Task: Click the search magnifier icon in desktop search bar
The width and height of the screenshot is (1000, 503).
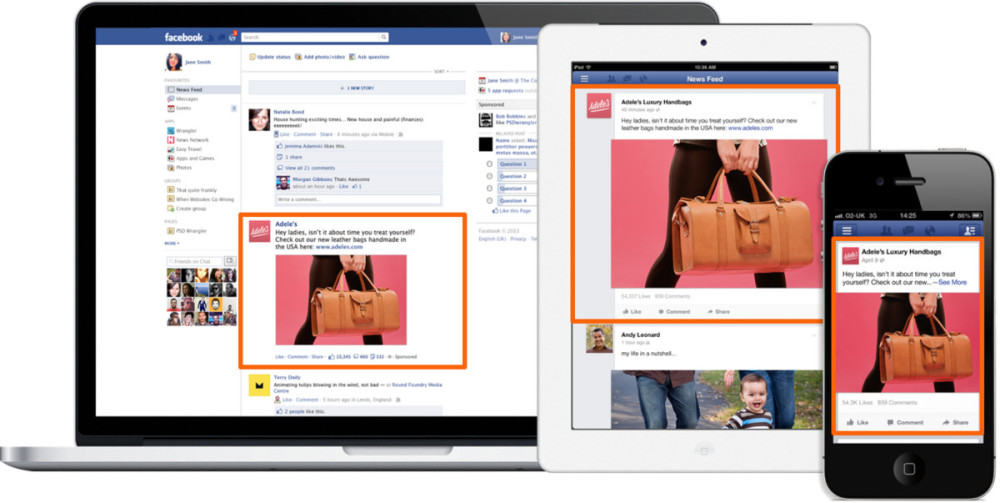Action: pyautogui.click(x=384, y=37)
